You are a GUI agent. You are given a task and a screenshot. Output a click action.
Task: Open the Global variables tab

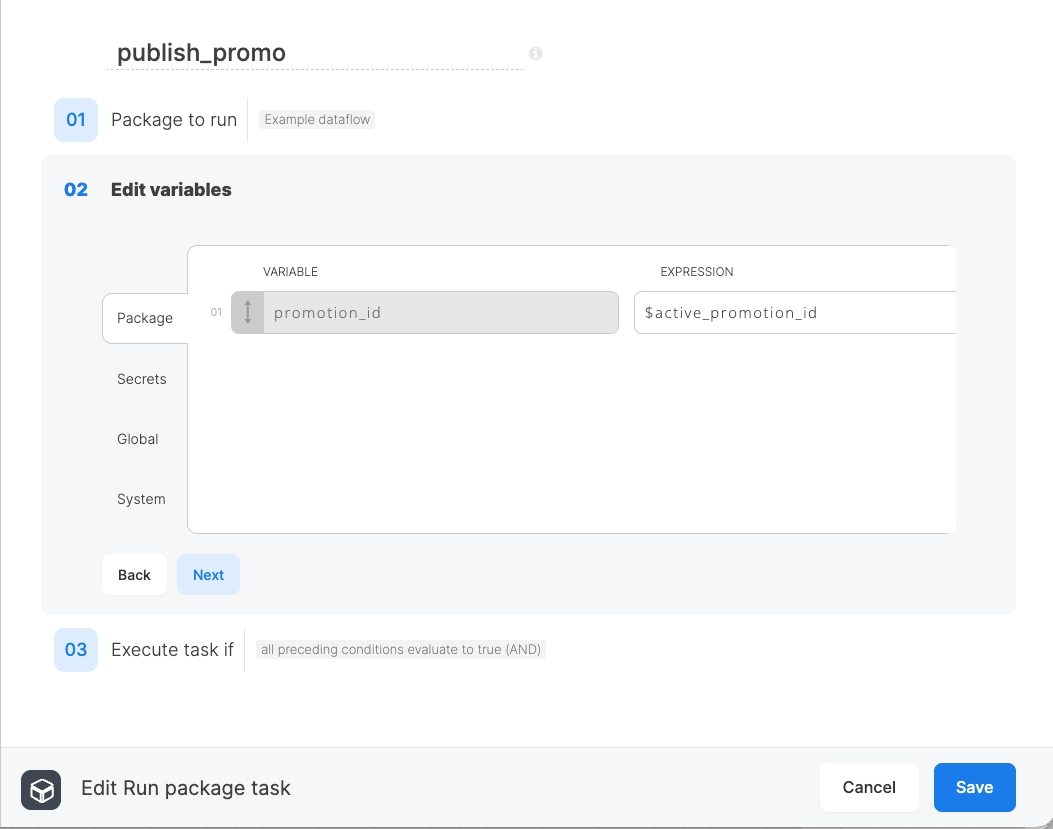point(138,439)
